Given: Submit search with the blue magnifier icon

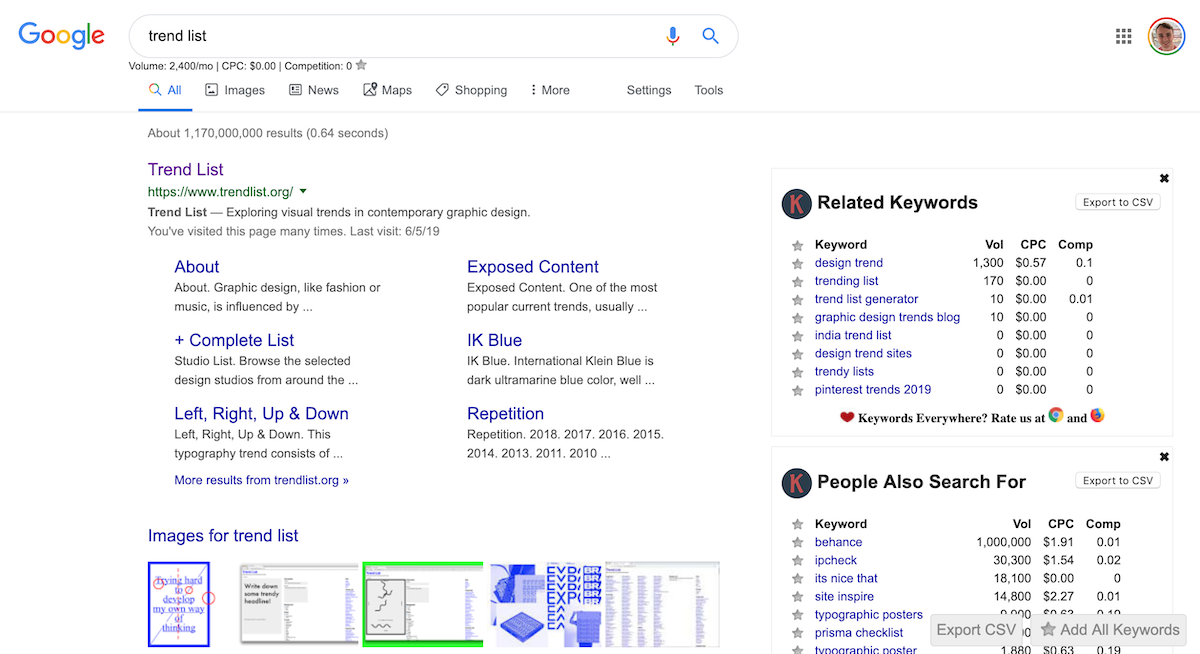Looking at the screenshot, I should [711, 36].
